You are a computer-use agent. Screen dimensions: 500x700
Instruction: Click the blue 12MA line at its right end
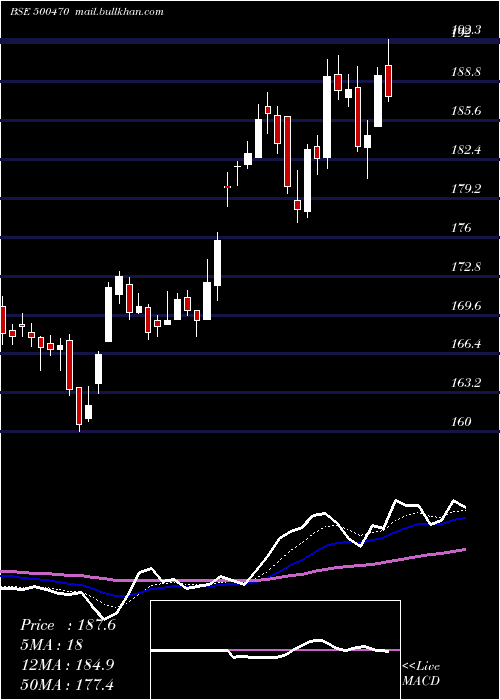point(464,518)
